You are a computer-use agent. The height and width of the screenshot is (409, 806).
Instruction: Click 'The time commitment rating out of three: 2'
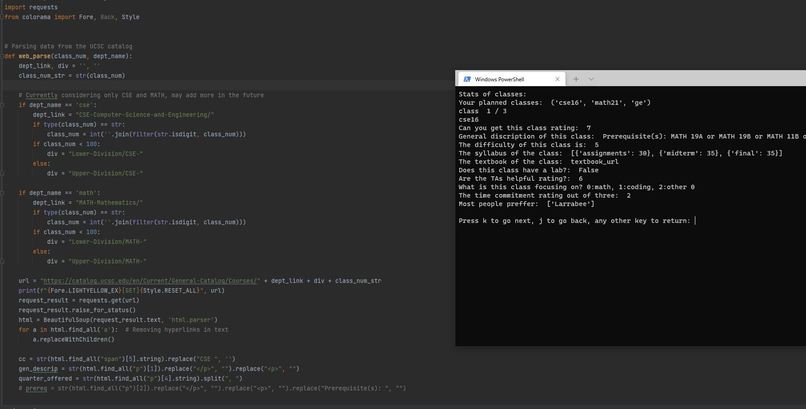click(545, 195)
